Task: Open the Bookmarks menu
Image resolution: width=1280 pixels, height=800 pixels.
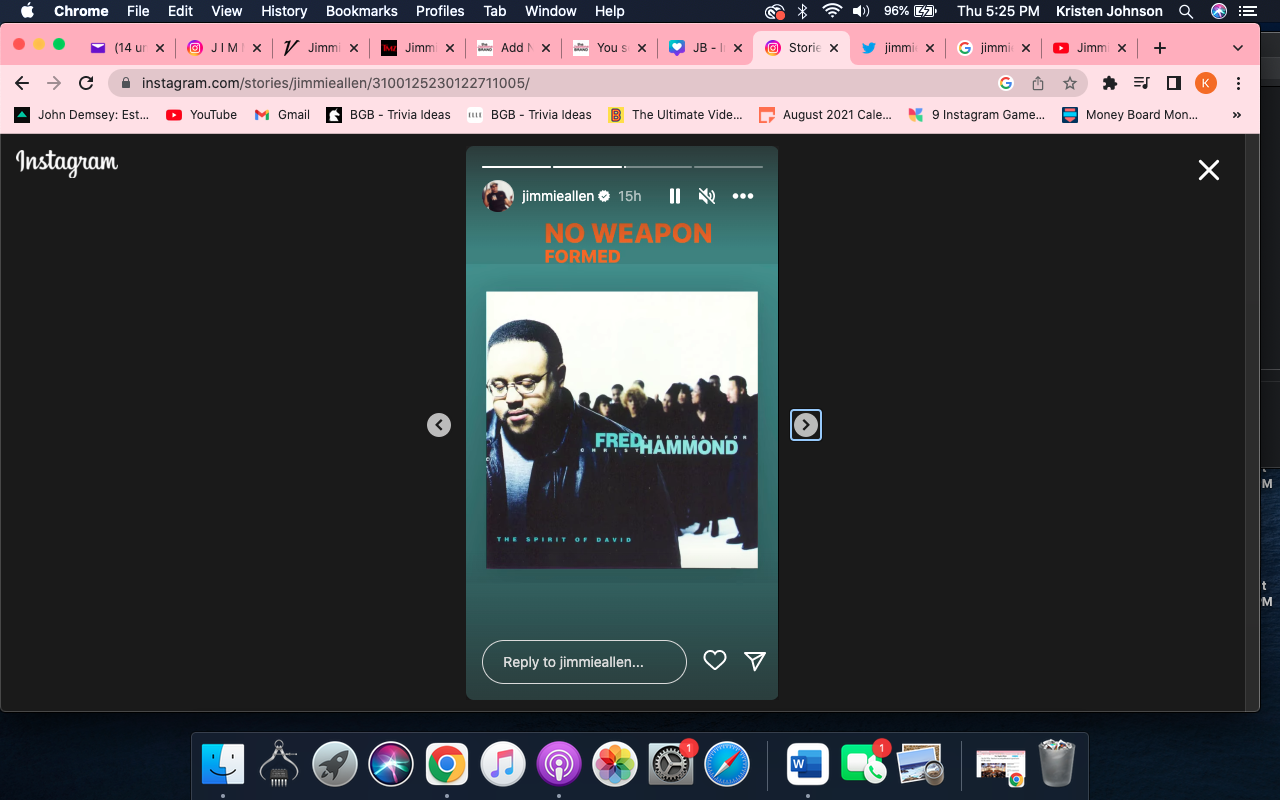Action: coord(362,11)
